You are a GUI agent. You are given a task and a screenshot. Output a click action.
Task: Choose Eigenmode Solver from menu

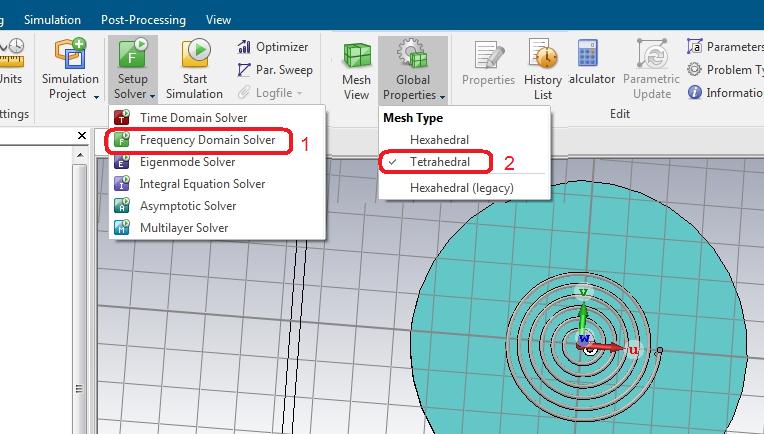point(217,162)
